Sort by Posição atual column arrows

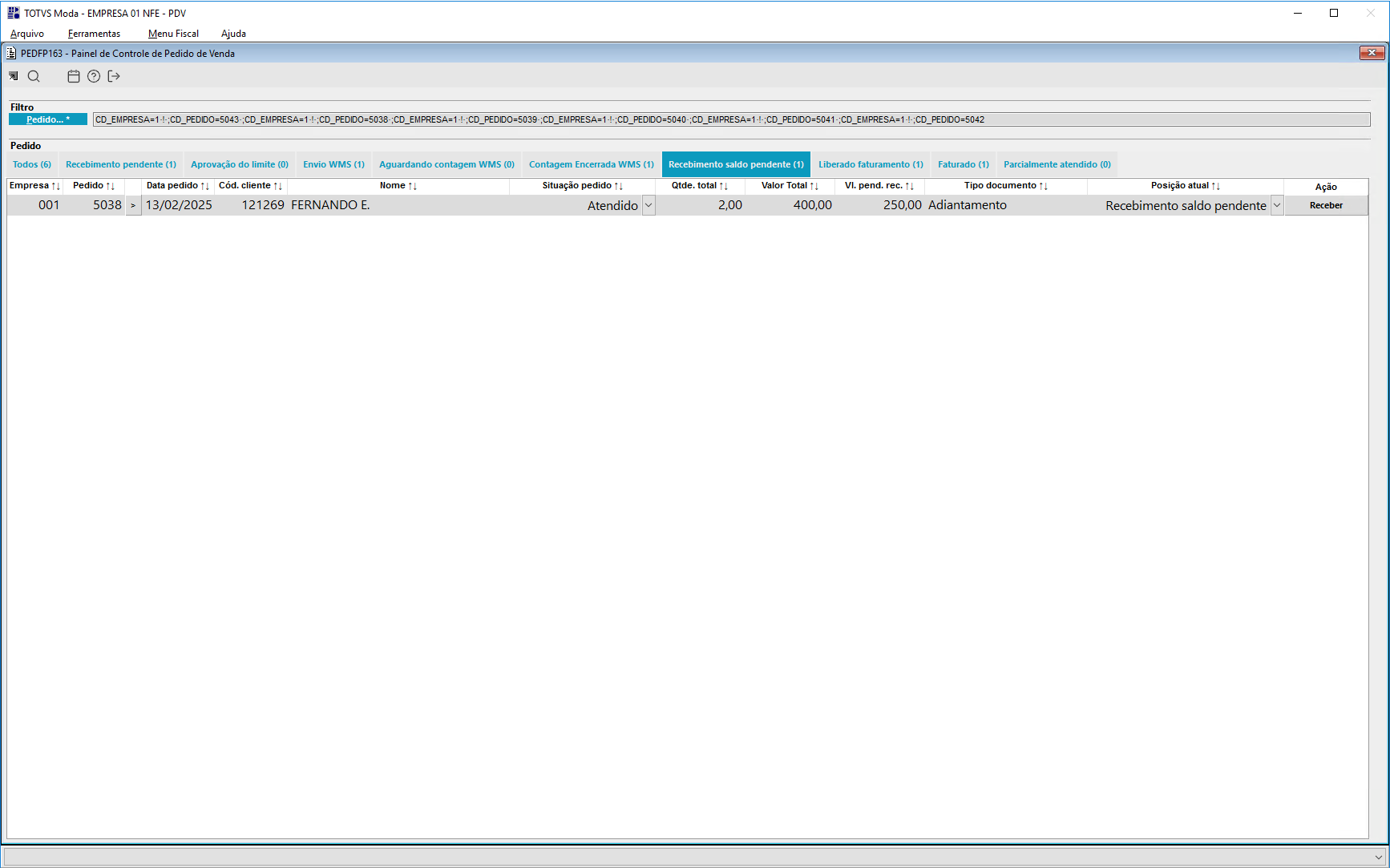click(x=1216, y=186)
